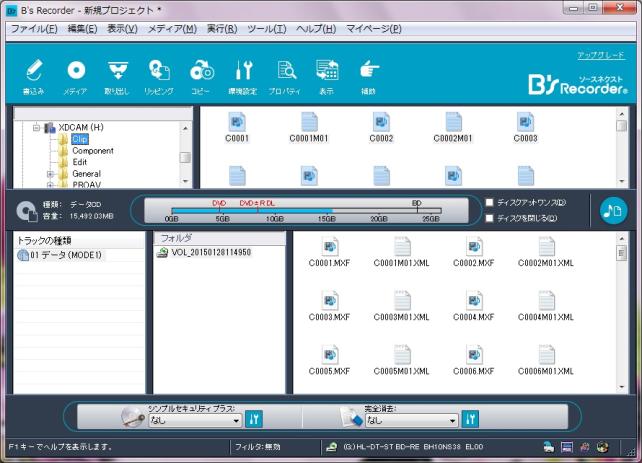
Task: Select the Clip folder in tree
Action: click(79, 139)
